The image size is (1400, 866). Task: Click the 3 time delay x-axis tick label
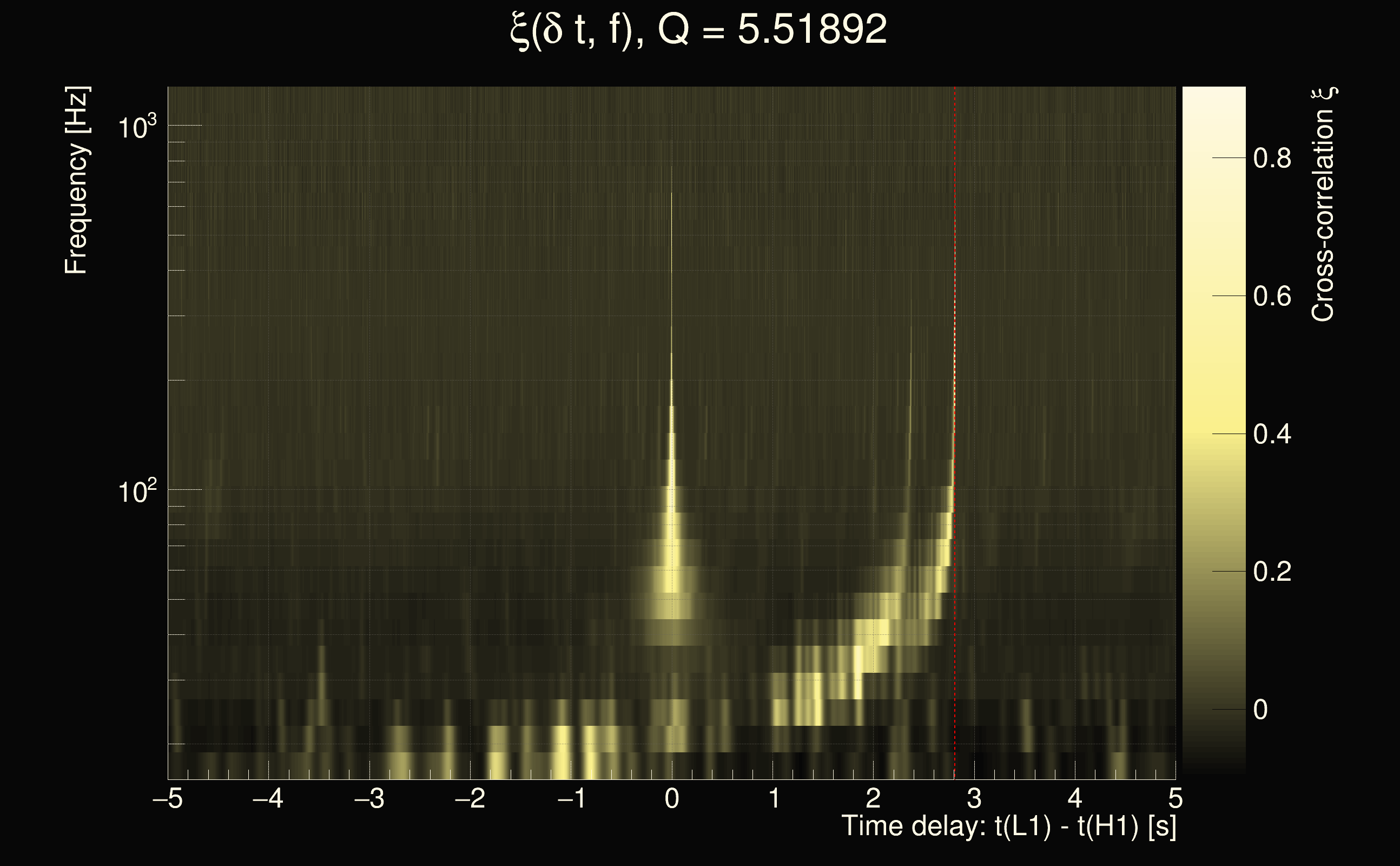pos(974,799)
